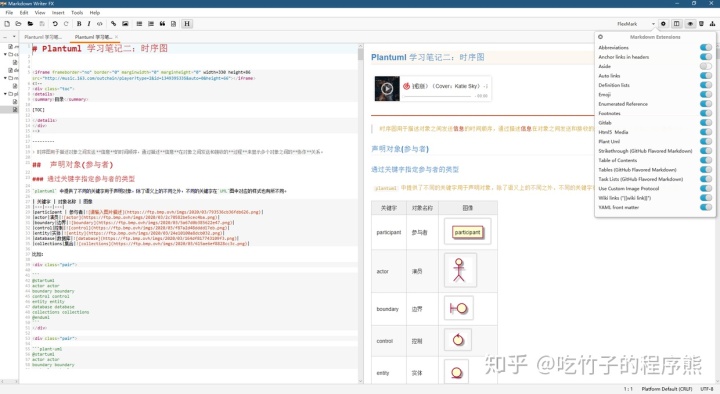Click the control symbol image in table
The image size is (720, 394).
458,340
